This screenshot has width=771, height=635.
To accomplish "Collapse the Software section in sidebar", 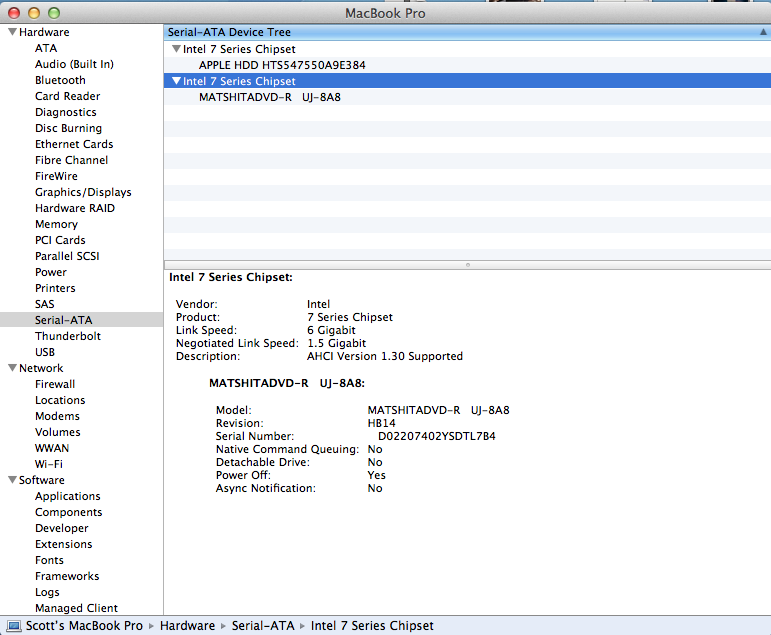I will (x=13, y=480).
